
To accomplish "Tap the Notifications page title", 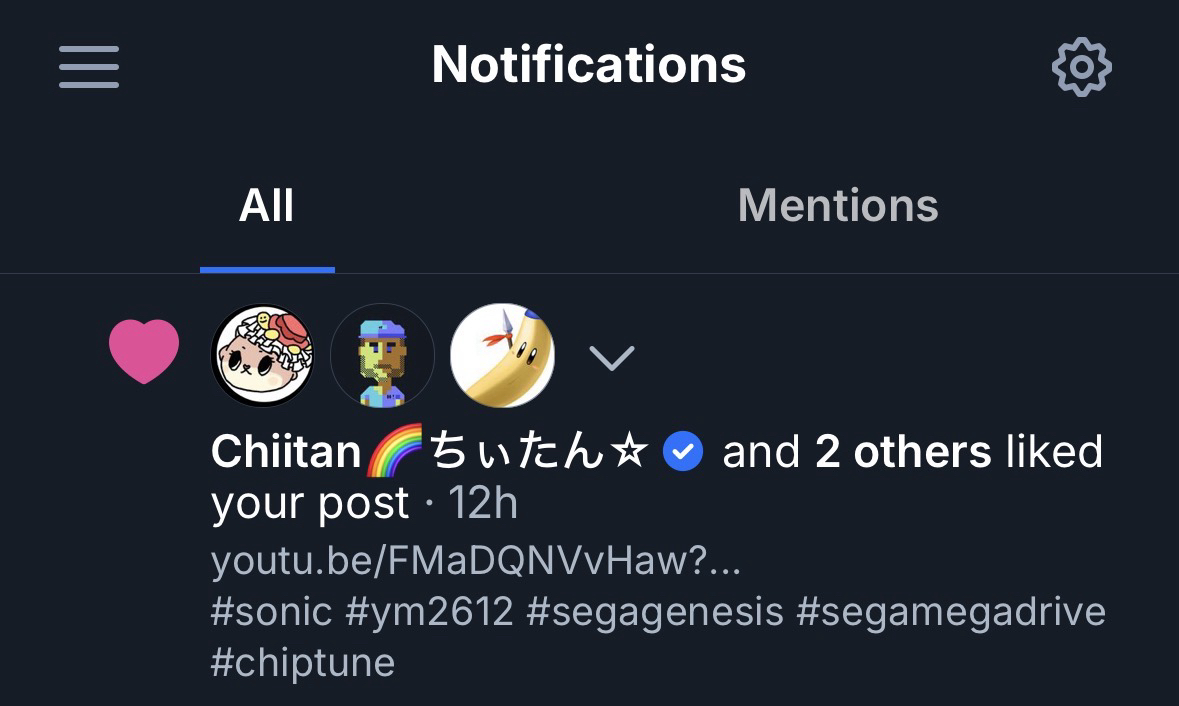I will click(589, 65).
